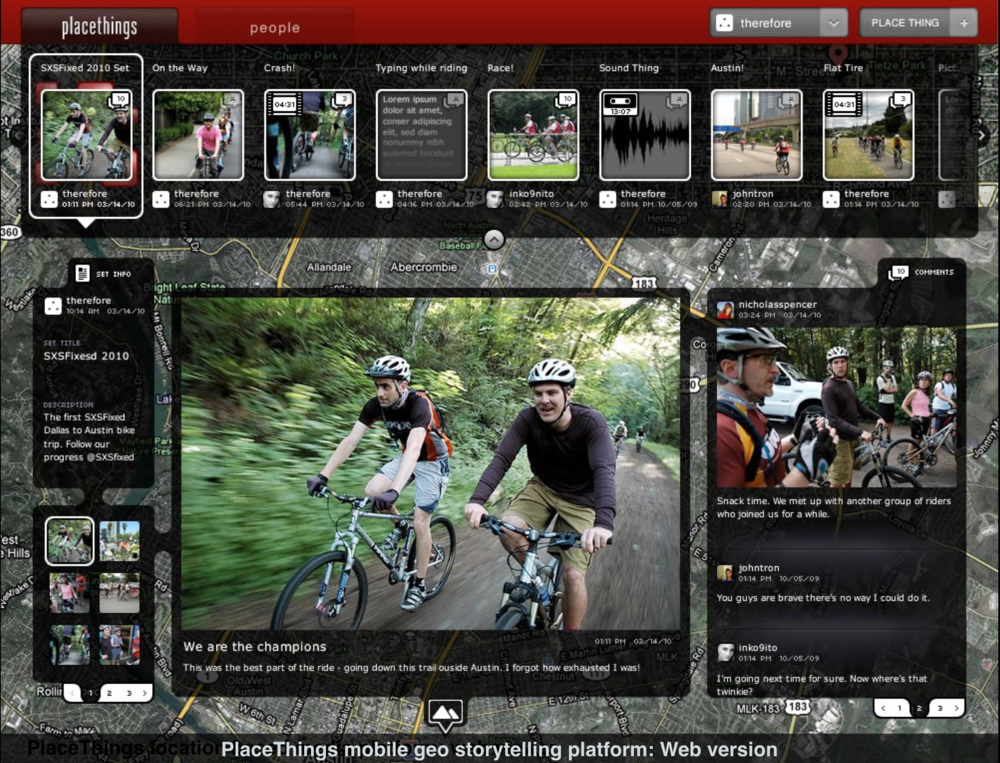The height and width of the screenshot is (763, 1000).
Task: Click the COMMENTS count bubble icon
Action: [x=899, y=272]
